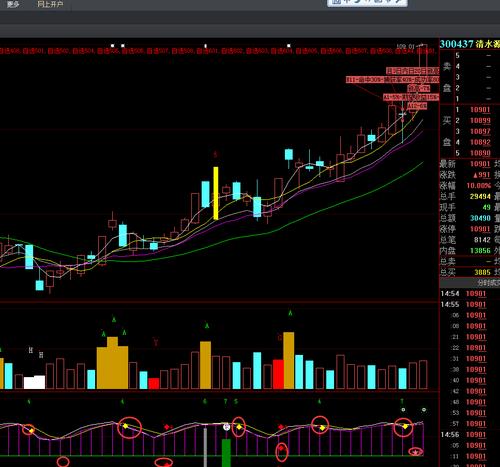Open the 网上开户 menu item

[x=50, y=4]
